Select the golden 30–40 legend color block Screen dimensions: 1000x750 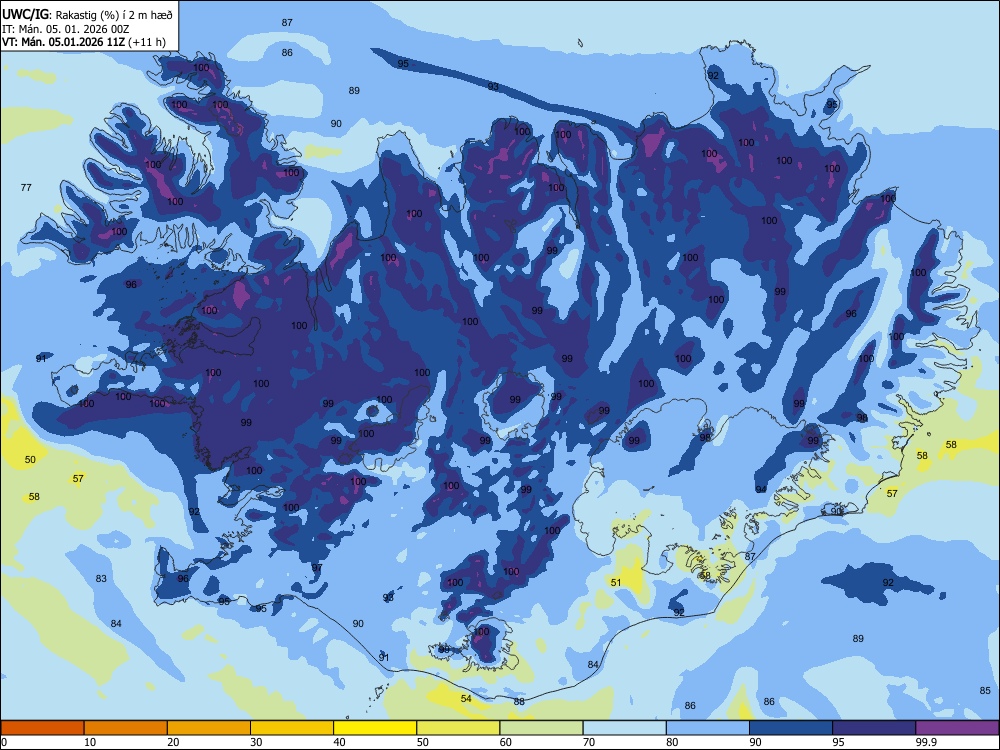292,728
